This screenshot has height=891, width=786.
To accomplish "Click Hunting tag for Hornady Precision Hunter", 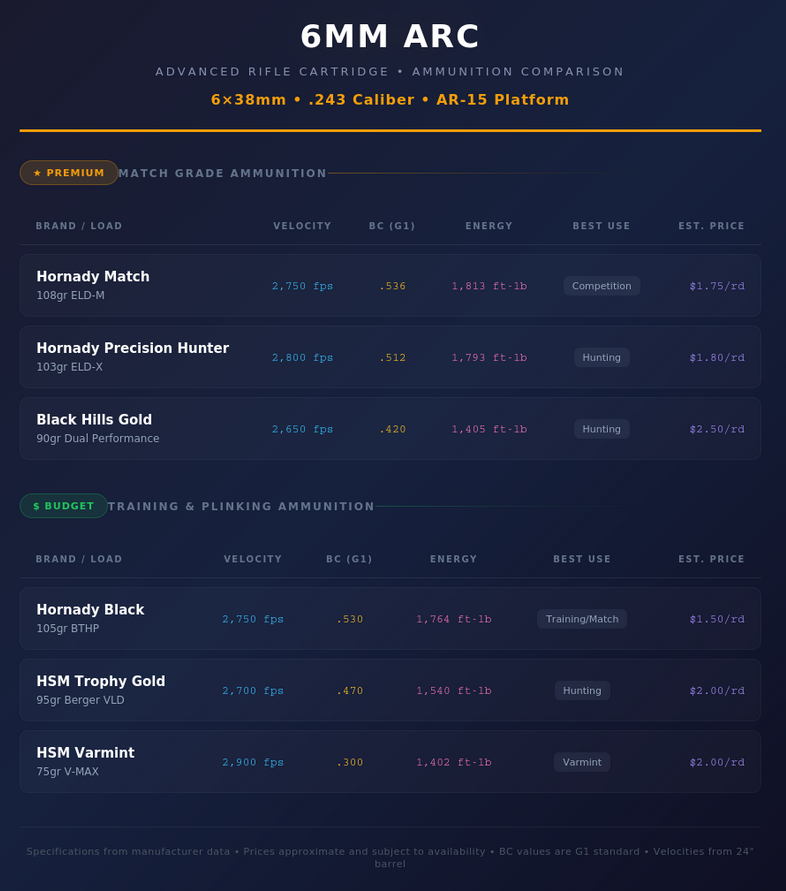I will [601, 357].
